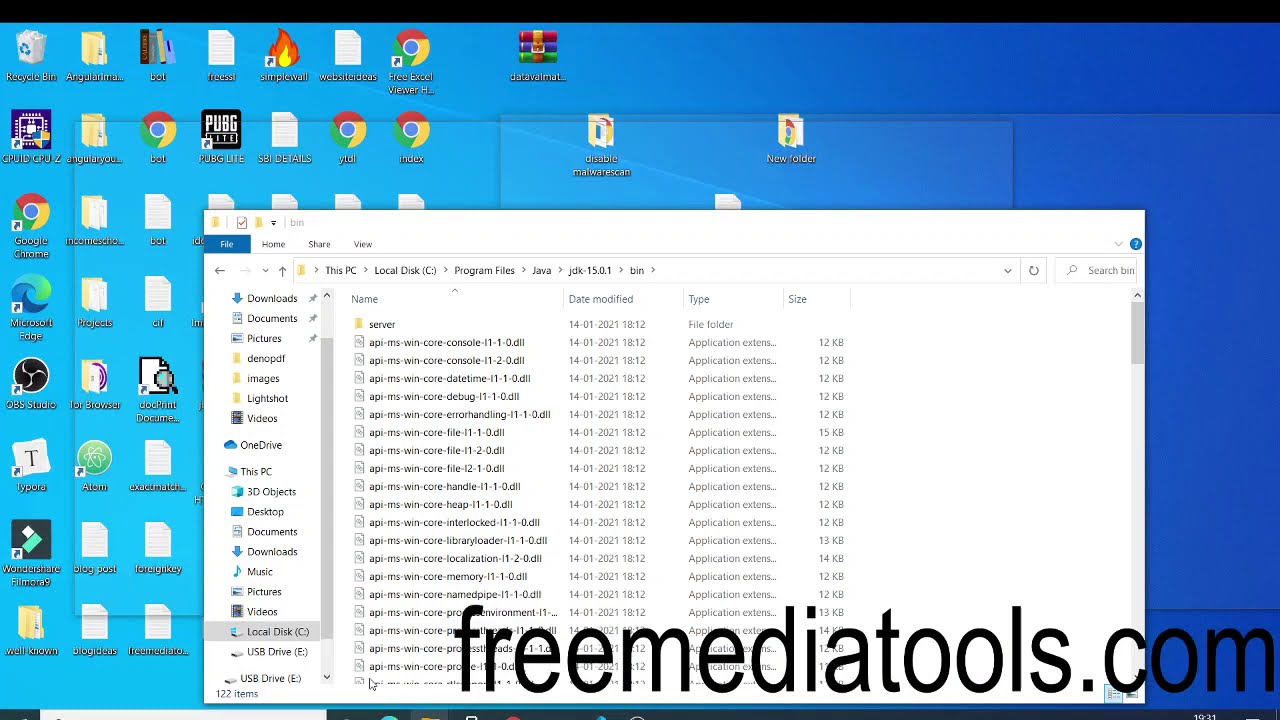Expand the ribbon using the chevron

[x=1118, y=244]
